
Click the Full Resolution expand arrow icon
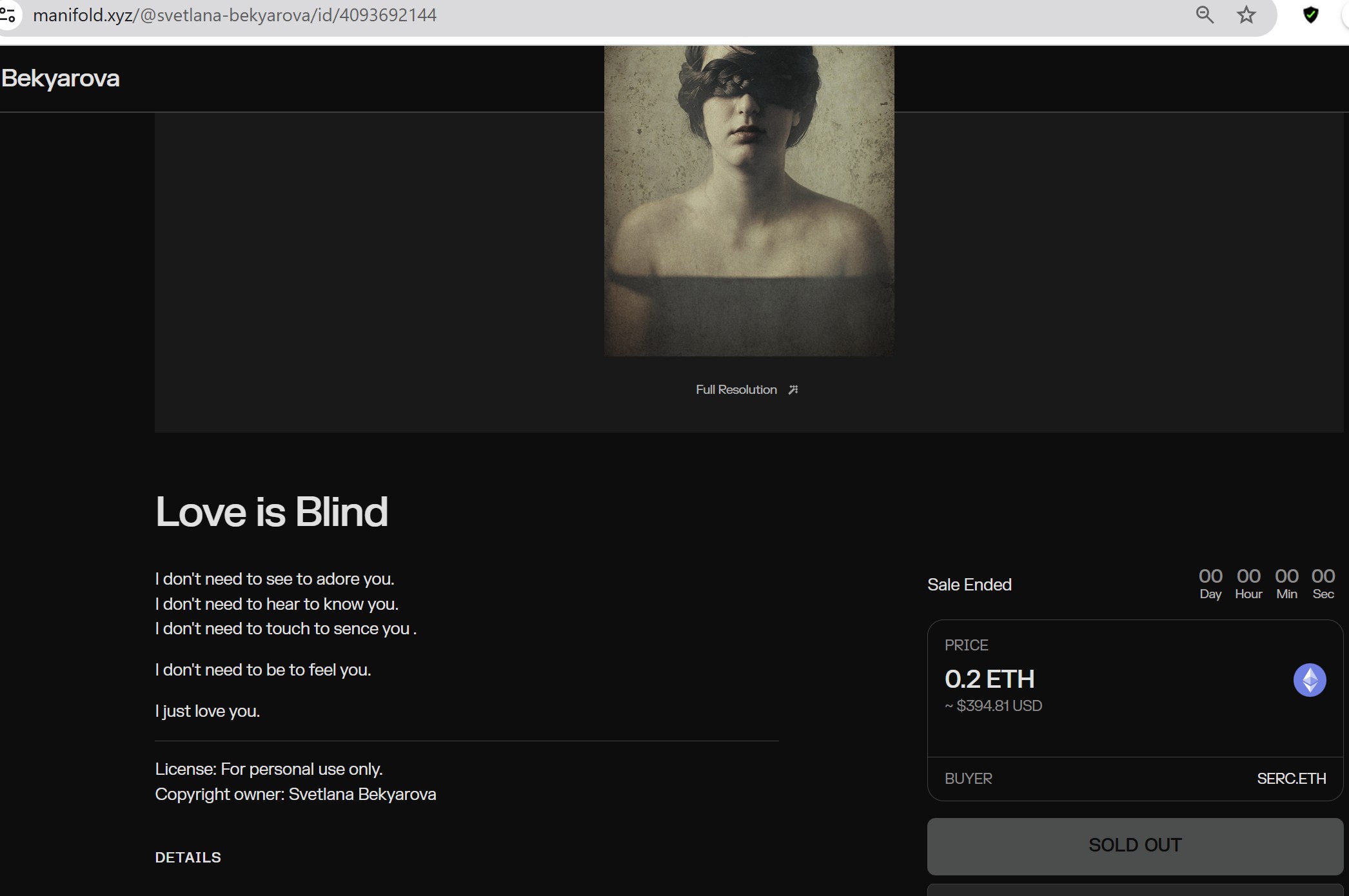point(793,389)
